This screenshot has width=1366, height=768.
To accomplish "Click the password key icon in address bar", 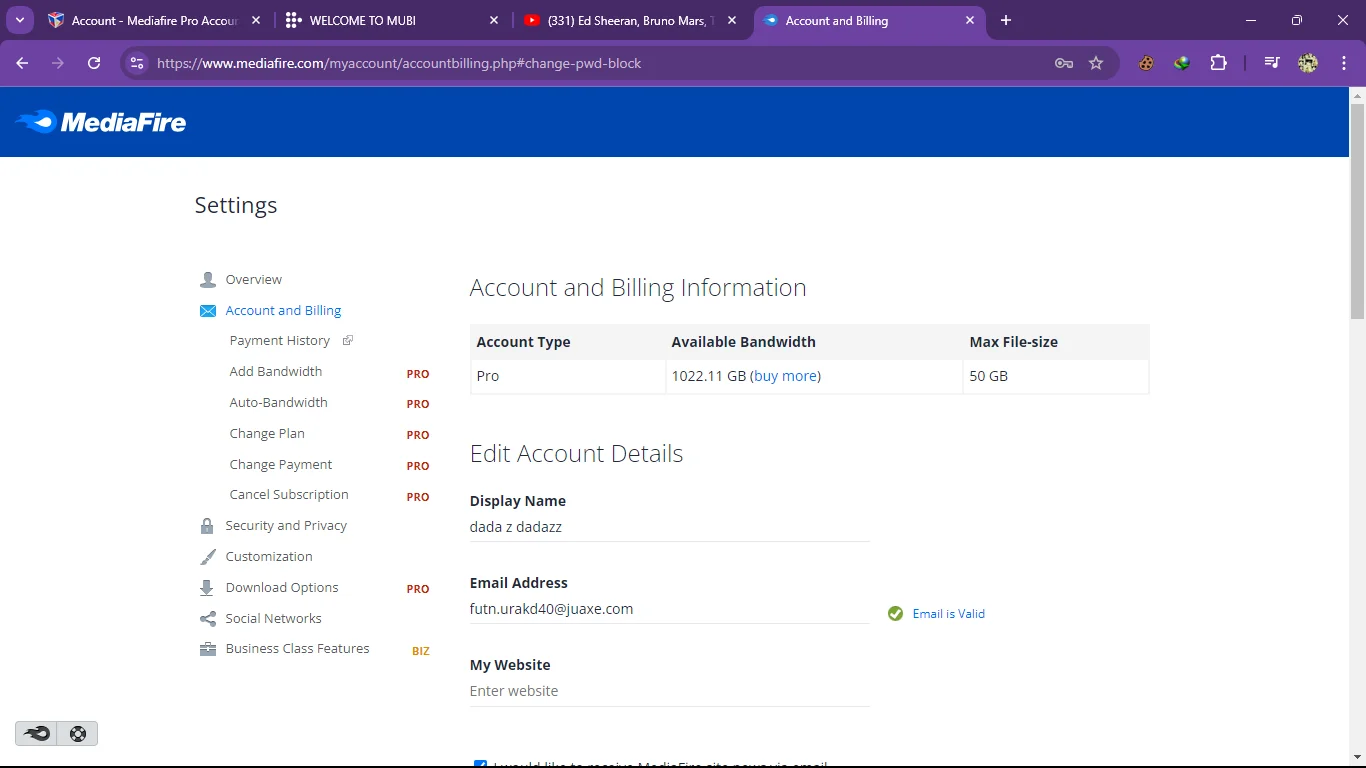I will click(1064, 63).
